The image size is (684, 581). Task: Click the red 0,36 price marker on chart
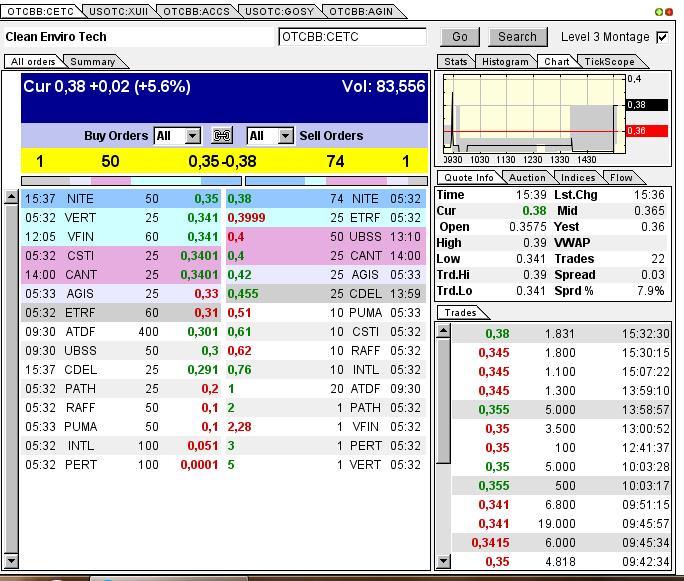[x=647, y=131]
